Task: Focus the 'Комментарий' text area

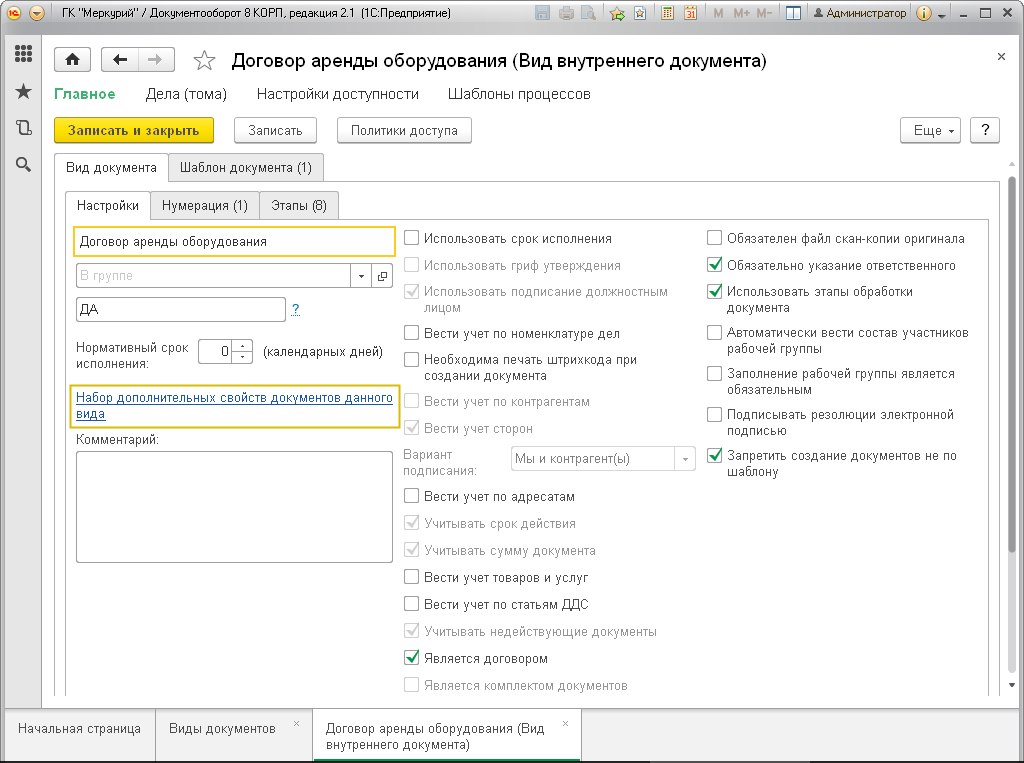Action: [234, 507]
